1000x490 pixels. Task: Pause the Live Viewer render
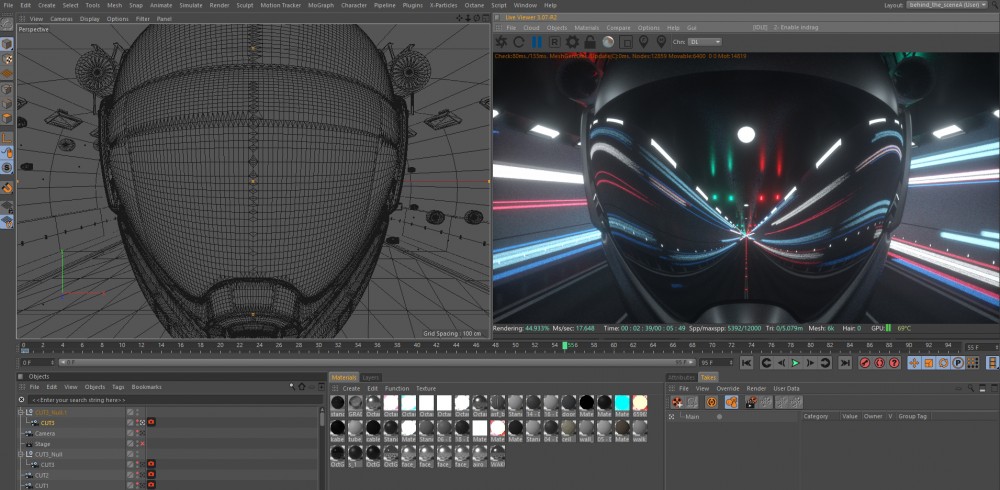tap(537, 41)
